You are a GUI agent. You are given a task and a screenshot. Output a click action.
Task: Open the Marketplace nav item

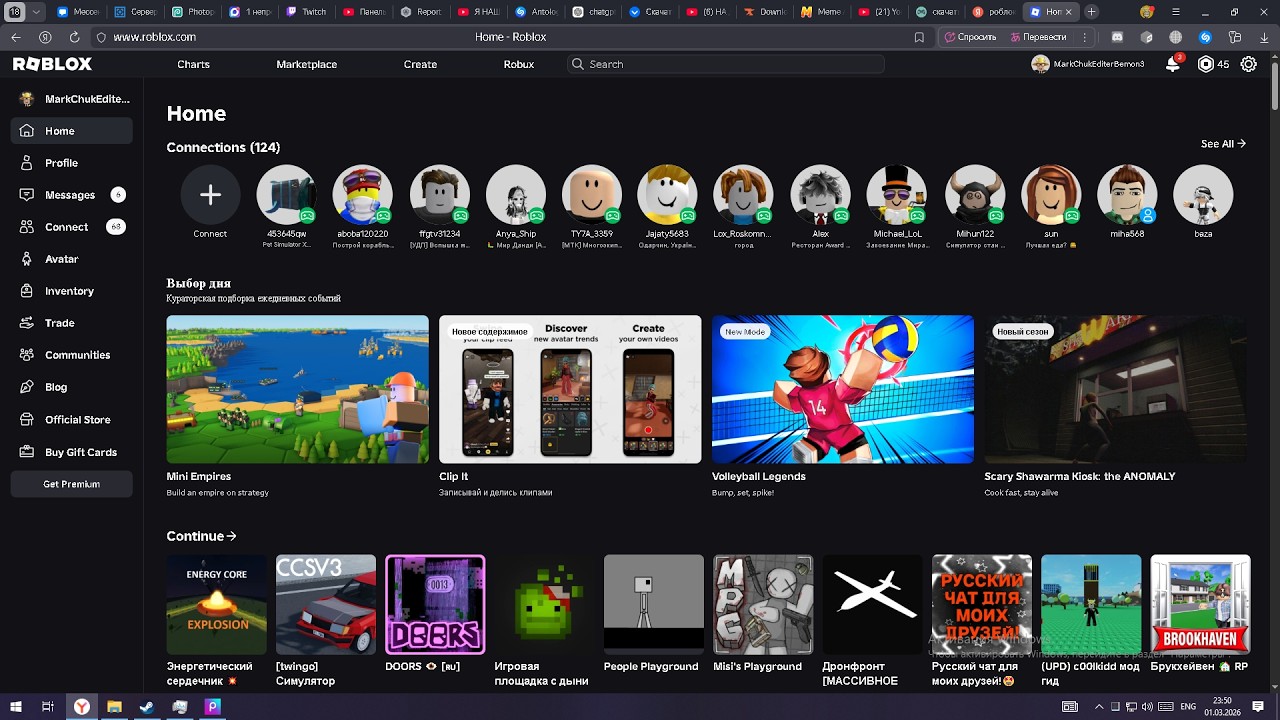point(306,64)
